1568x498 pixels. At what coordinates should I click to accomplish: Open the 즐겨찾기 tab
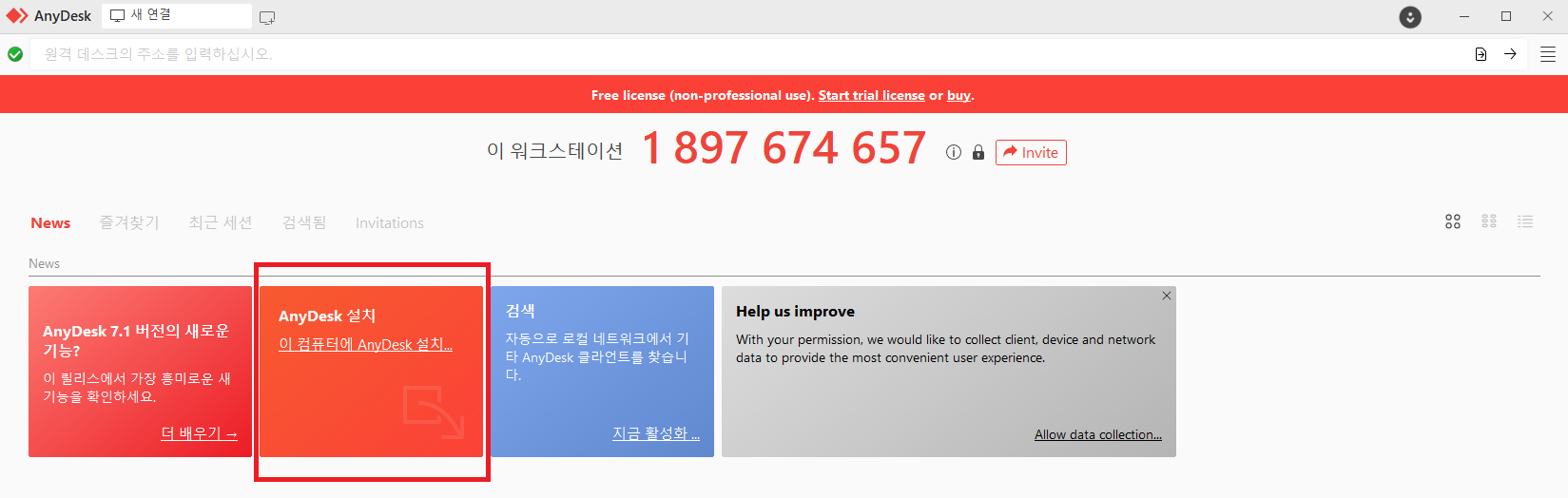[x=129, y=223]
